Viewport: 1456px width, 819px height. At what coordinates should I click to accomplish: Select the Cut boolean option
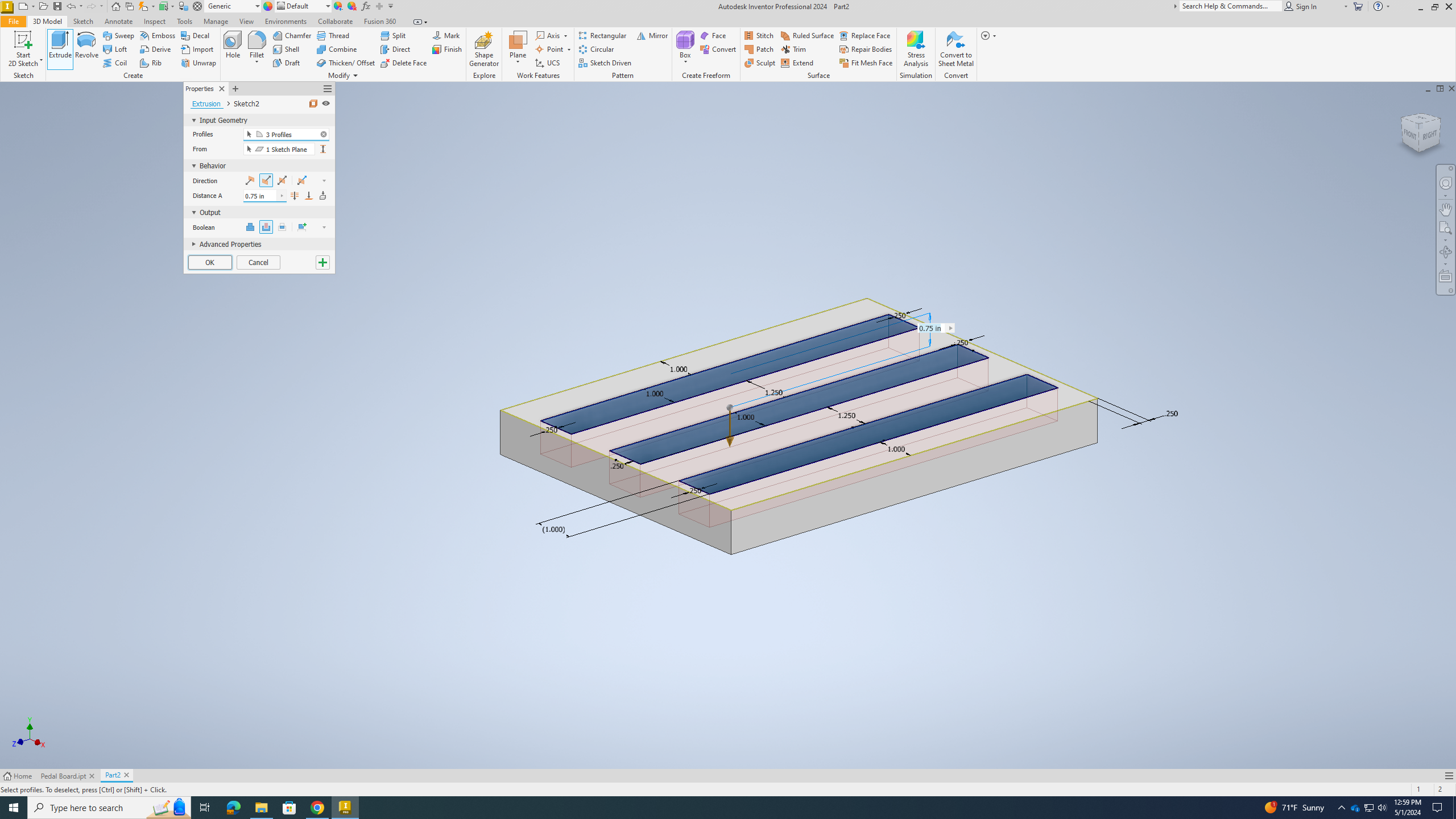(x=266, y=227)
